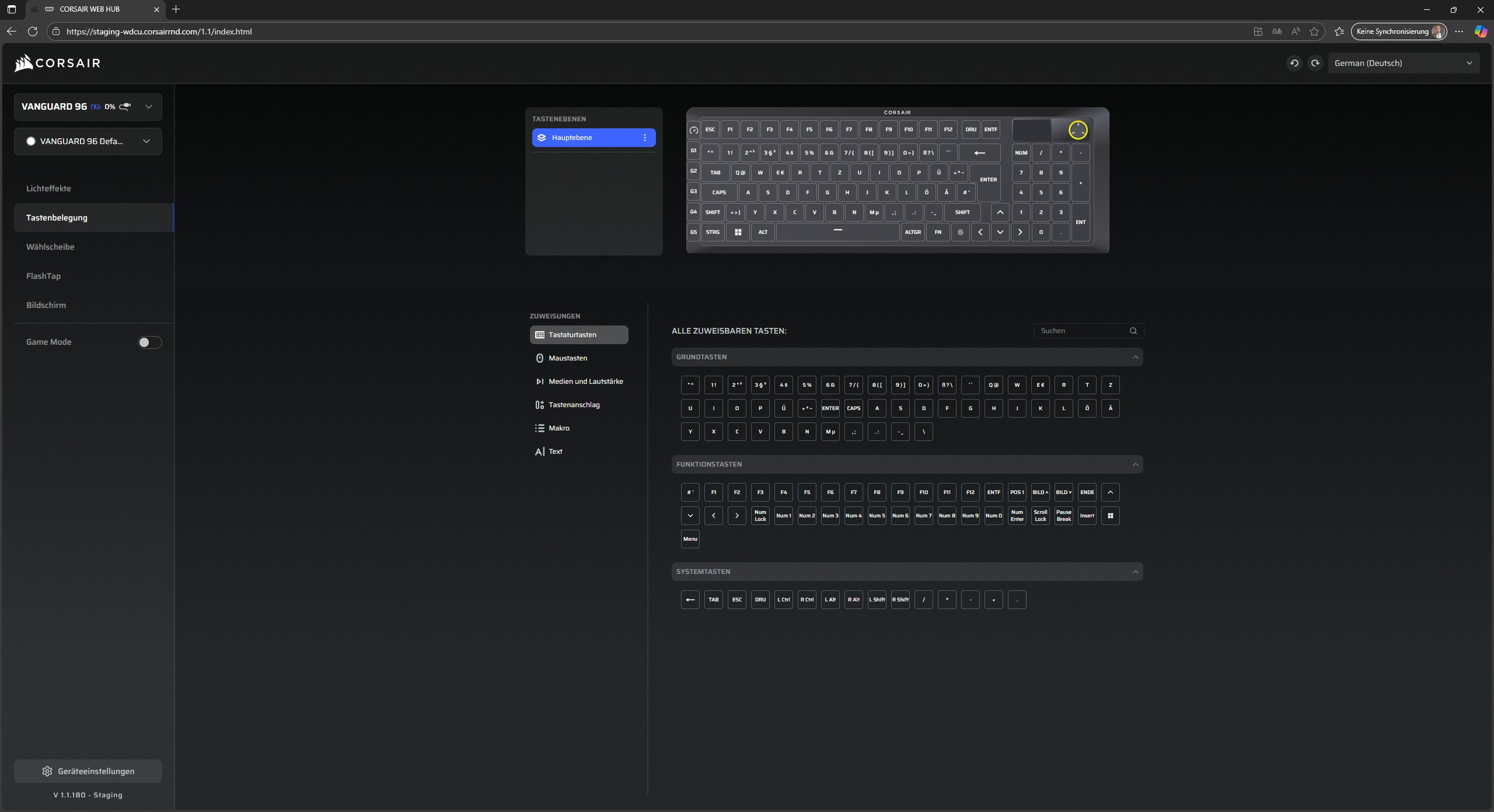
Task: Select Medien und Lautstärke assignments
Action: click(585, 381)
